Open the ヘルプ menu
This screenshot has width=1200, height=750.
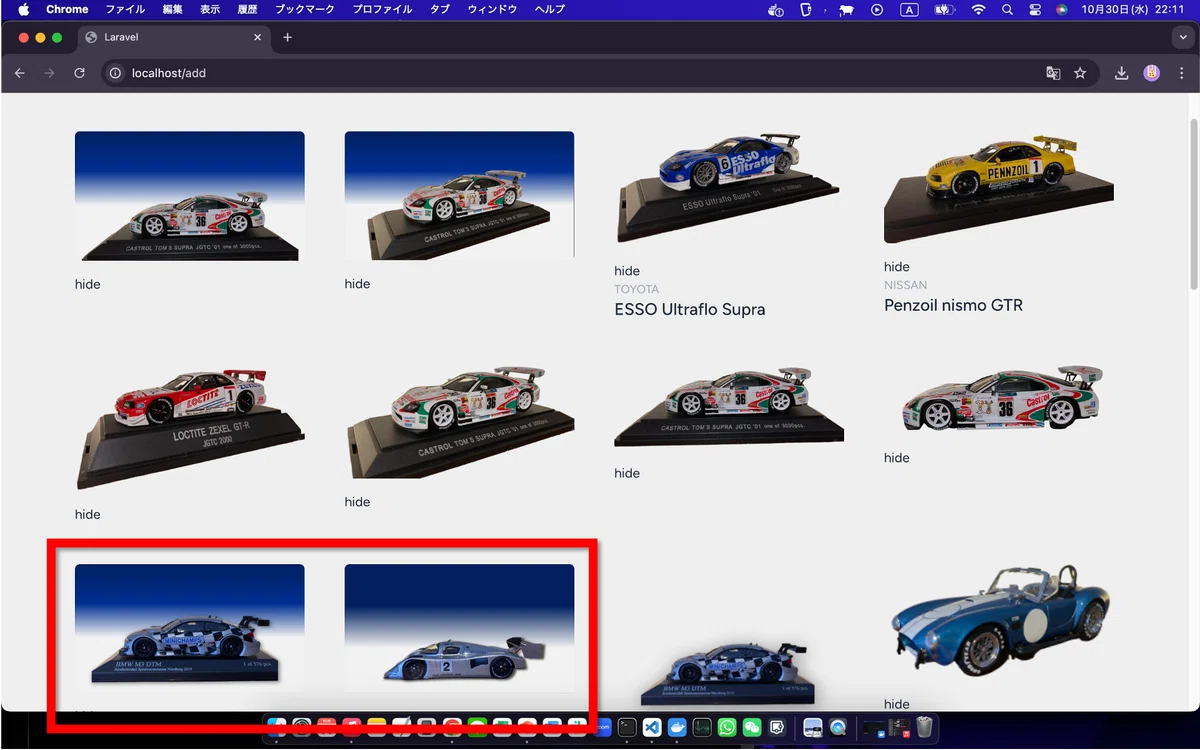point(549,10)
